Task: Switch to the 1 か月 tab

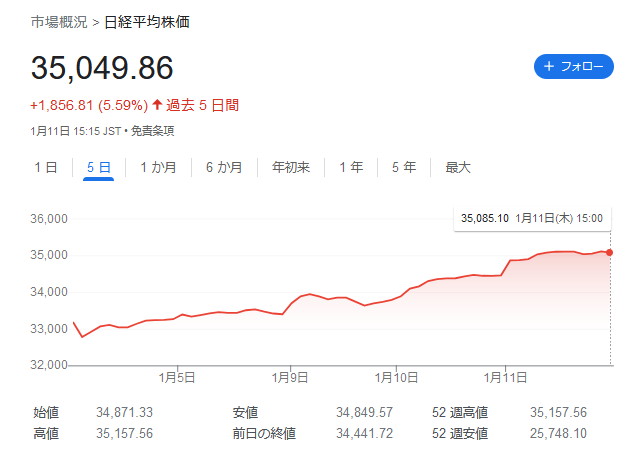Action: (x=158, y=167)
